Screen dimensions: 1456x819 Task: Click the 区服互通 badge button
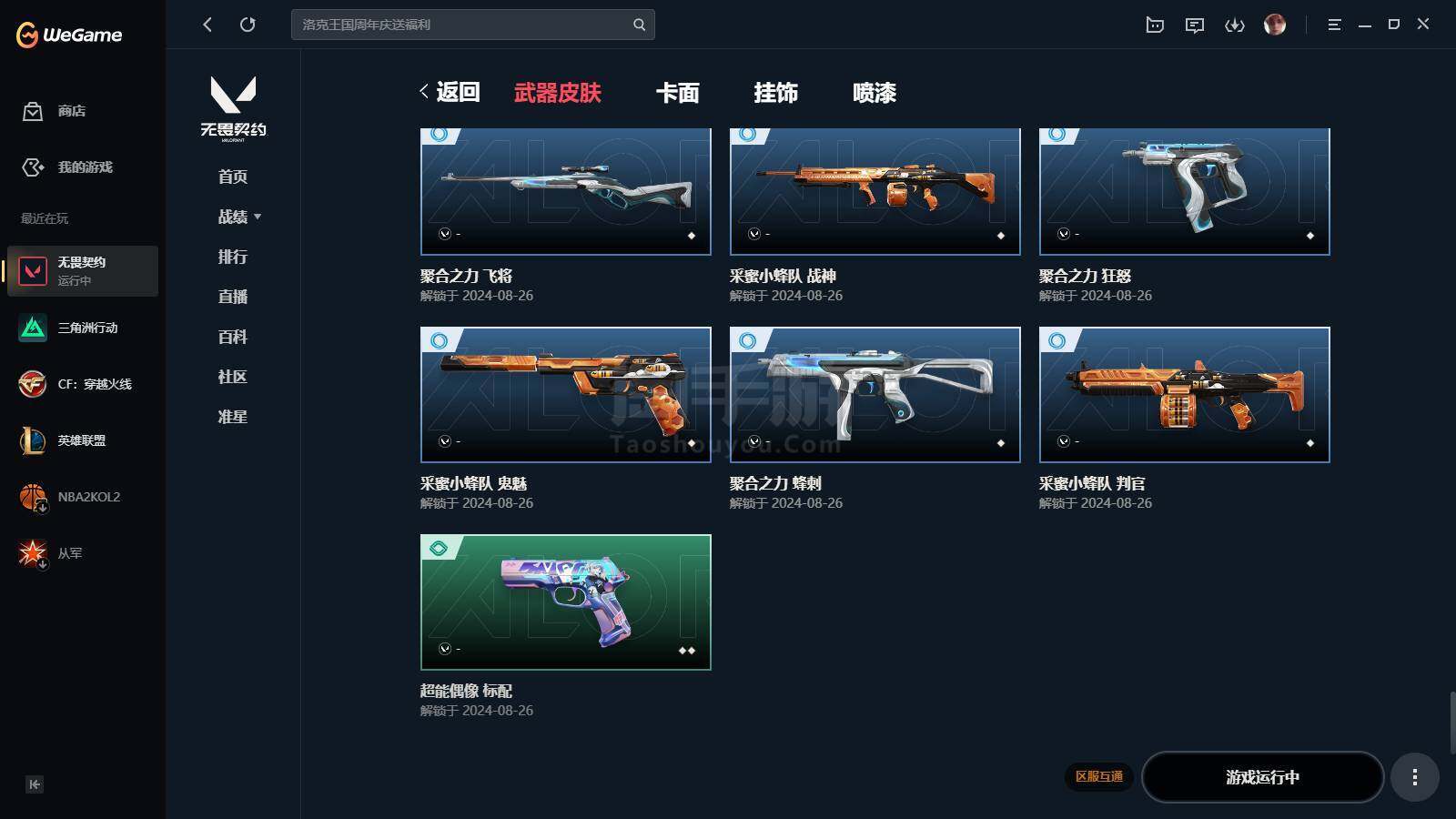coord(1099,776)
